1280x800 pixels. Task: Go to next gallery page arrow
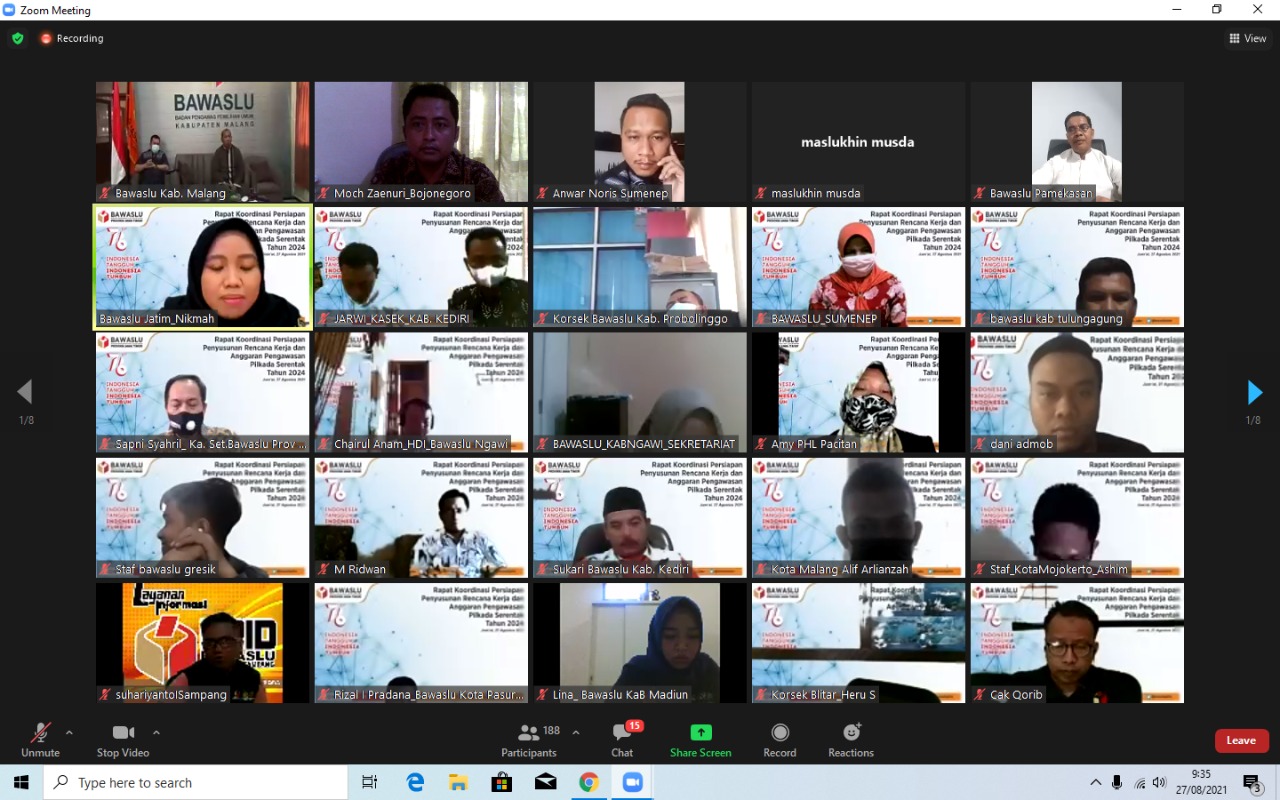click(x=1254, y=392)
